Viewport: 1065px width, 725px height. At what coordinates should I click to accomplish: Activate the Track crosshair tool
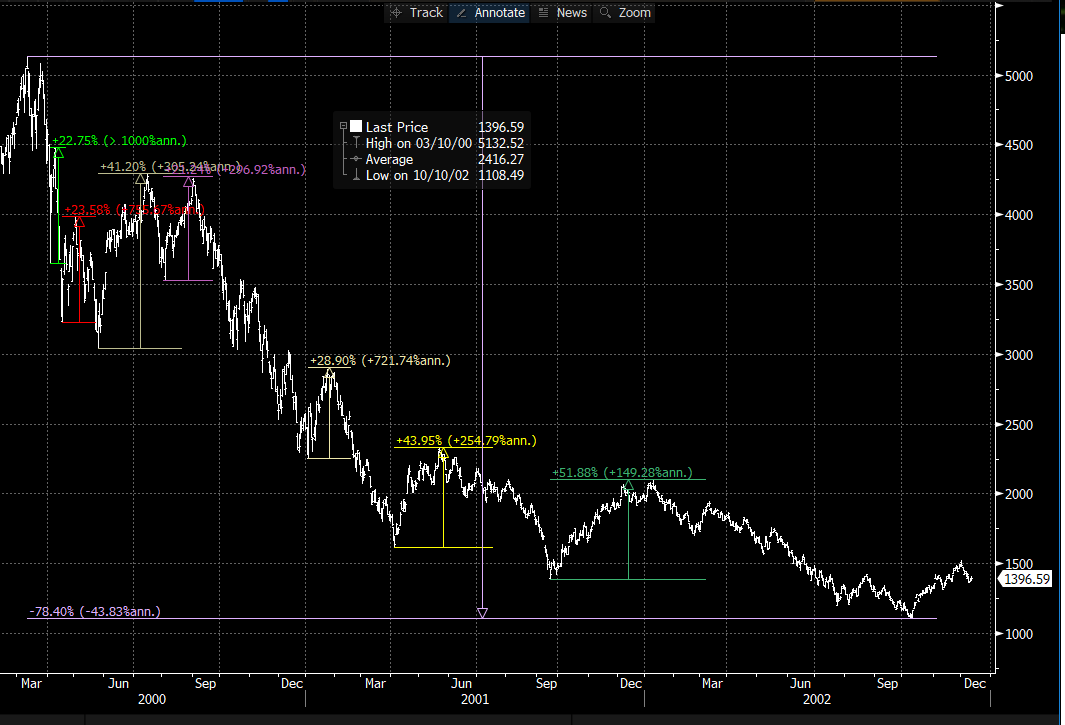pos(416,13)
